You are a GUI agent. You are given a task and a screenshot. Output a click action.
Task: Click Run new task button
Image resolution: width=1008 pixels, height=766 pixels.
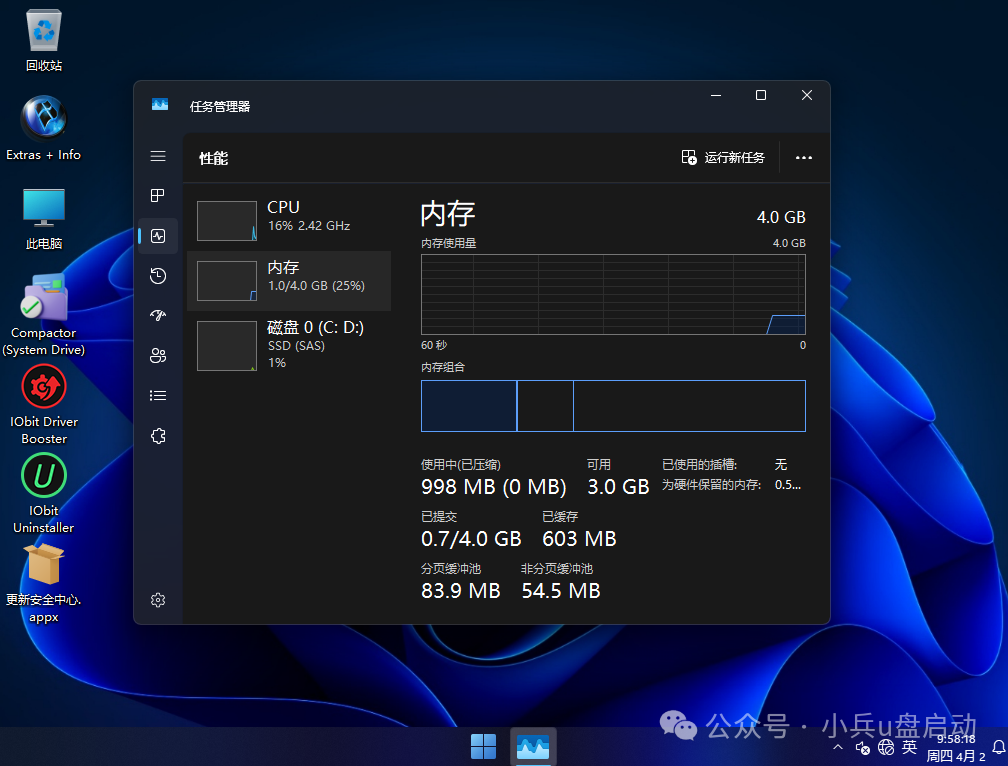pos(723,158)
